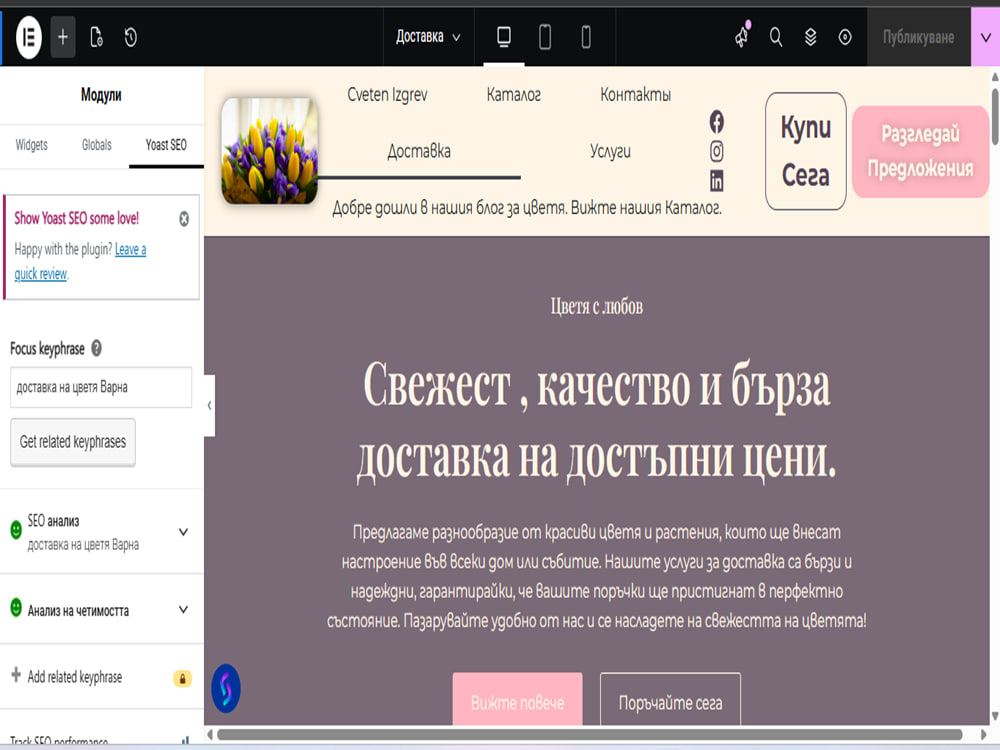Click the Модули panel title
1000x750 pixels.
(x=101, y=95)
